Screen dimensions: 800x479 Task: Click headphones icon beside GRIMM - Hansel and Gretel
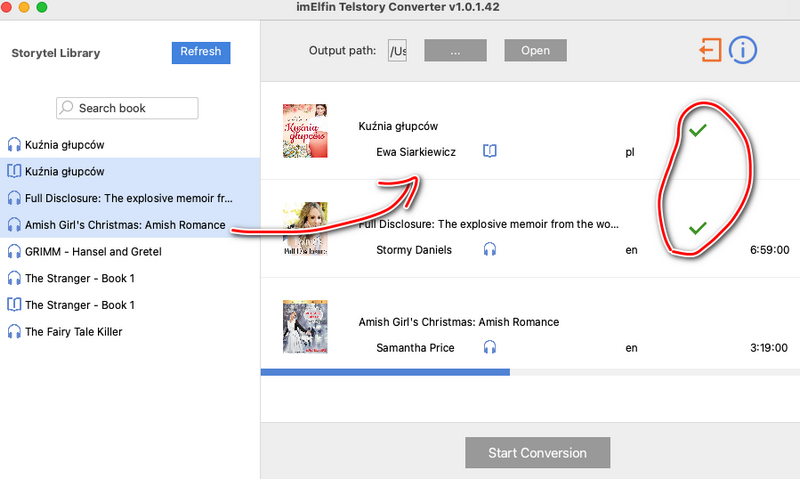point(14,251)
